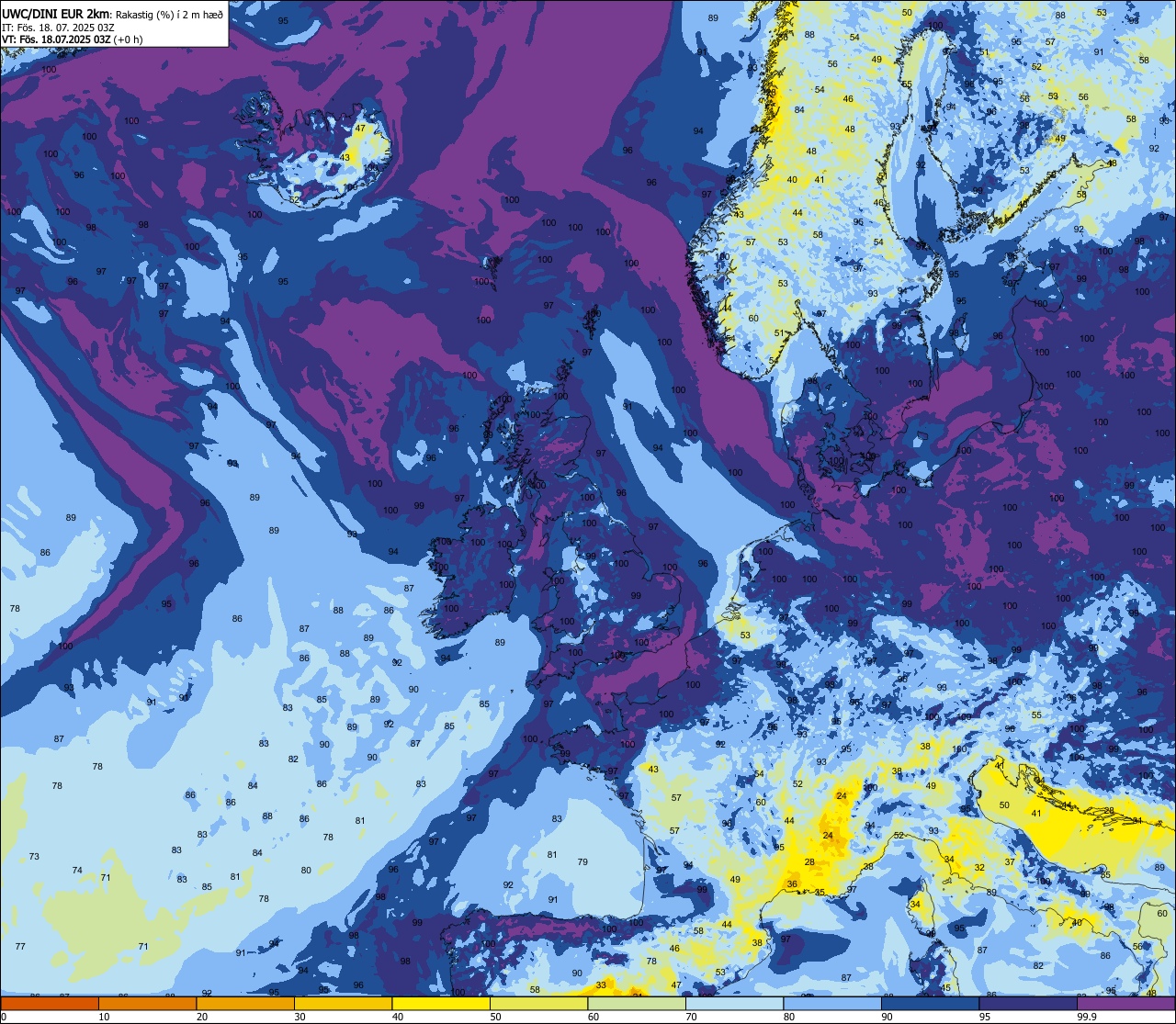Pick the 60–70% pale green legend swatch
The image size is (1176, 1024).
tap(637, 1003)
